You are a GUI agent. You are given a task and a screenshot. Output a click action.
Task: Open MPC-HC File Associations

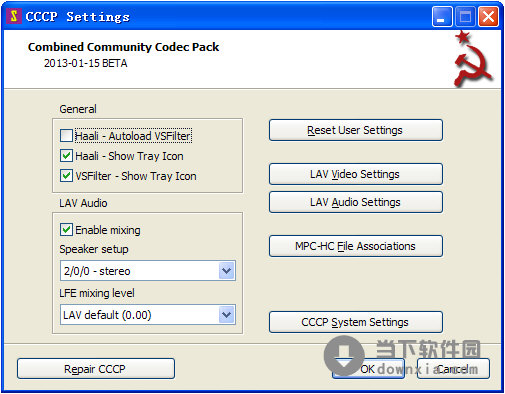(x=356, y=246)
